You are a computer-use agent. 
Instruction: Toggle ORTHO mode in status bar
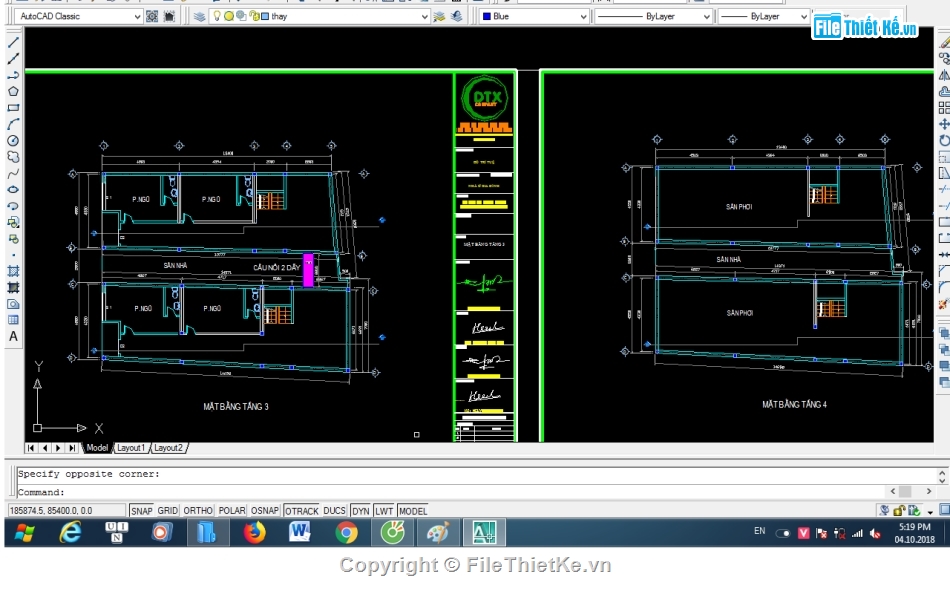tap(198, 511)
